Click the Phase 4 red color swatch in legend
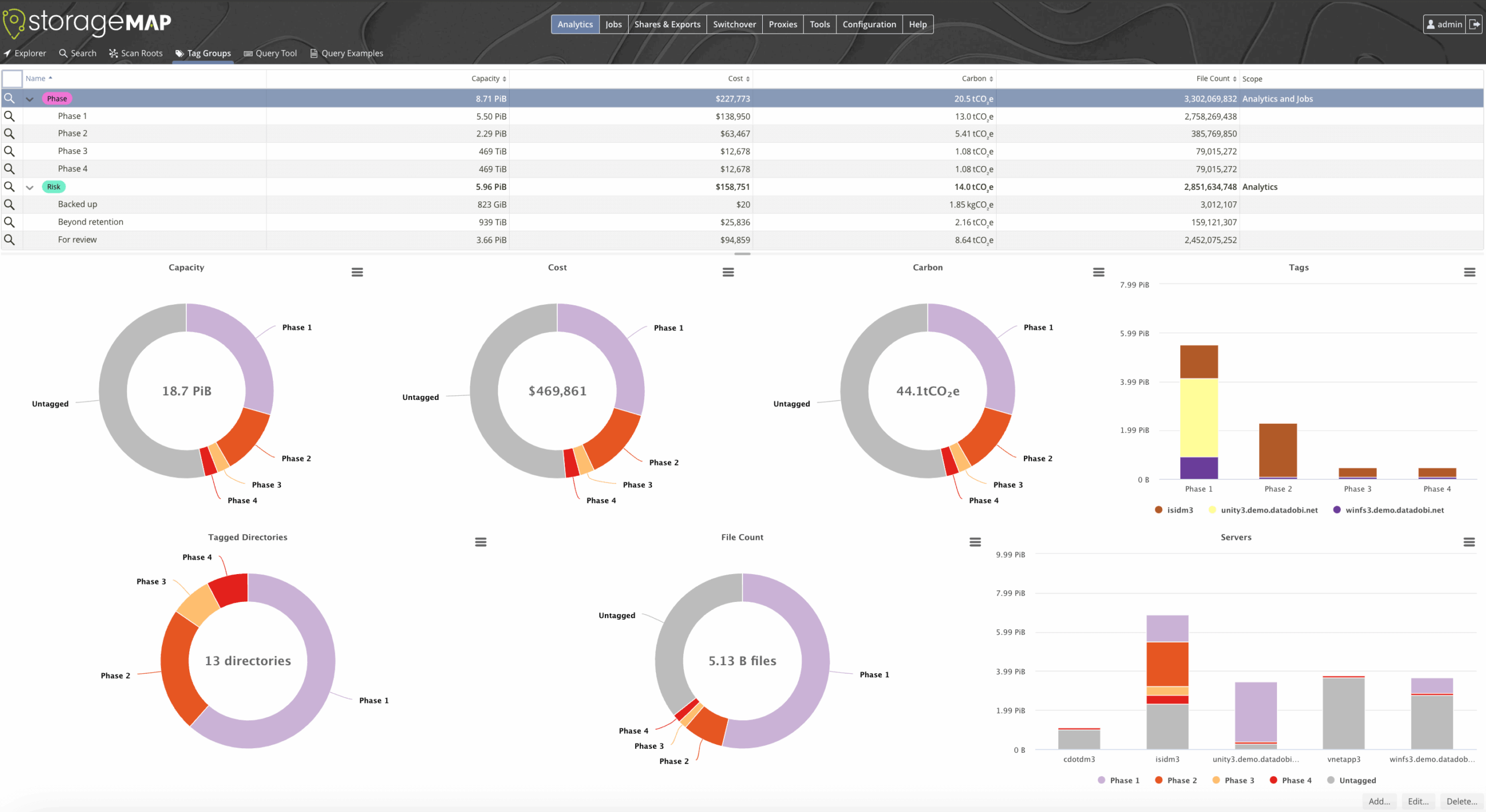The width and height of the screenshot is (1486, 812). [1274, 780]
